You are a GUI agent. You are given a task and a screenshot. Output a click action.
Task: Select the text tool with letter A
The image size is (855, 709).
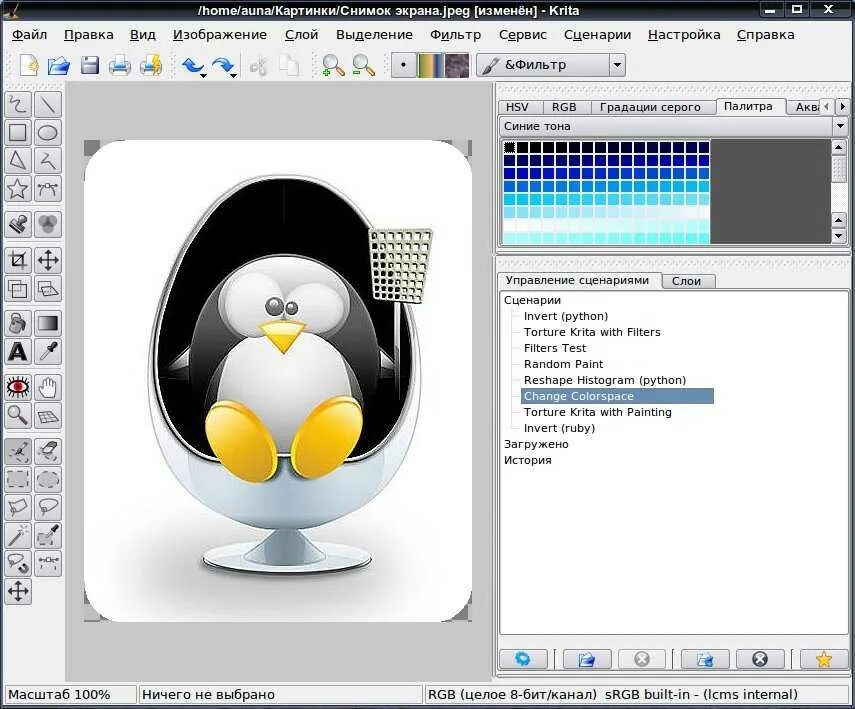tap(18, 352)
